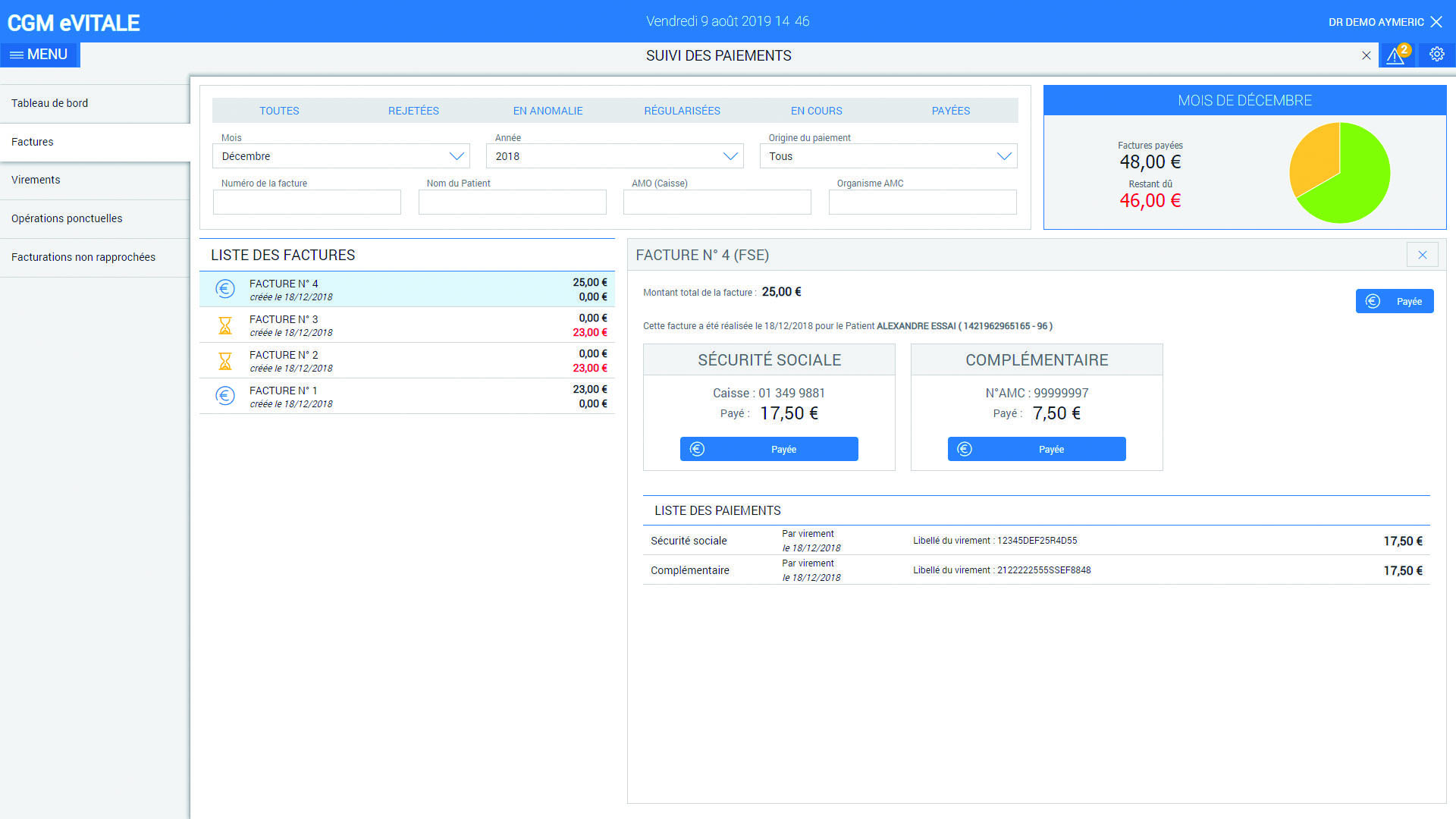Screen dimensions: 1456x819
Task: Open the Mois dropdown showing Décembre
Action: (341, 156)
